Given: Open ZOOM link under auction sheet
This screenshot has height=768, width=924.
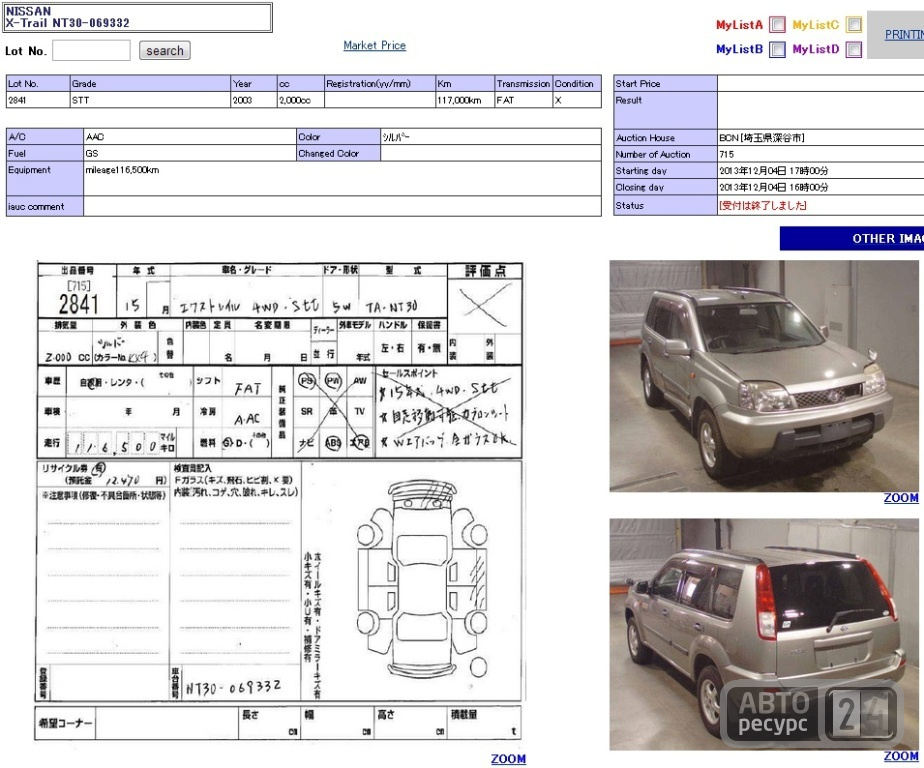Looking at the screenshot, I should coord(509,759).
